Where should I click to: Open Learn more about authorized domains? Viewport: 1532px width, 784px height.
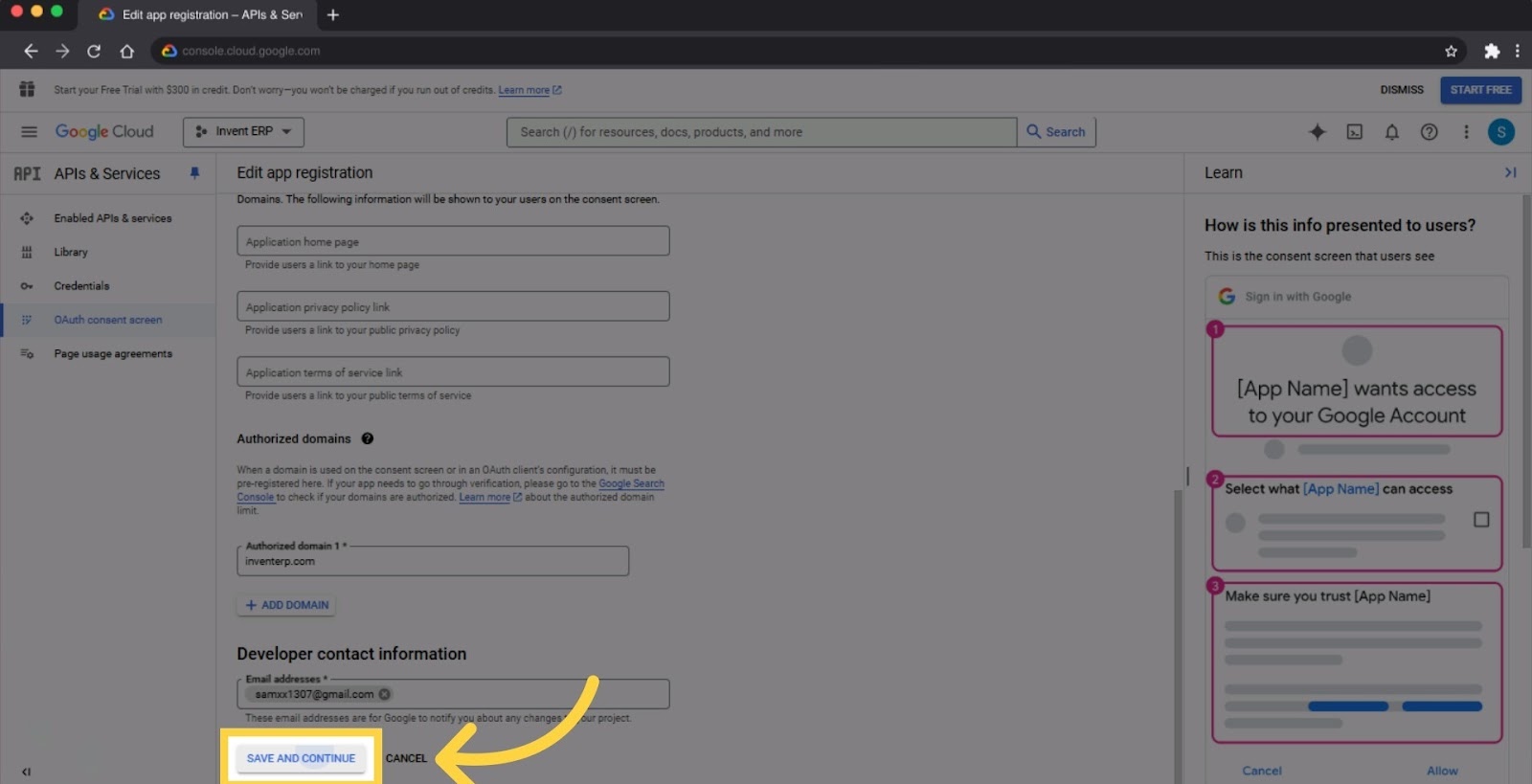click(490, 497)
